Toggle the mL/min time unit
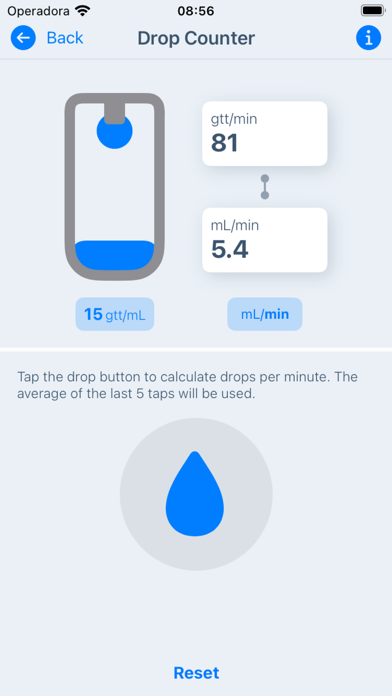The width and height of the screenshot is (392, 696). tap(265, 314)
